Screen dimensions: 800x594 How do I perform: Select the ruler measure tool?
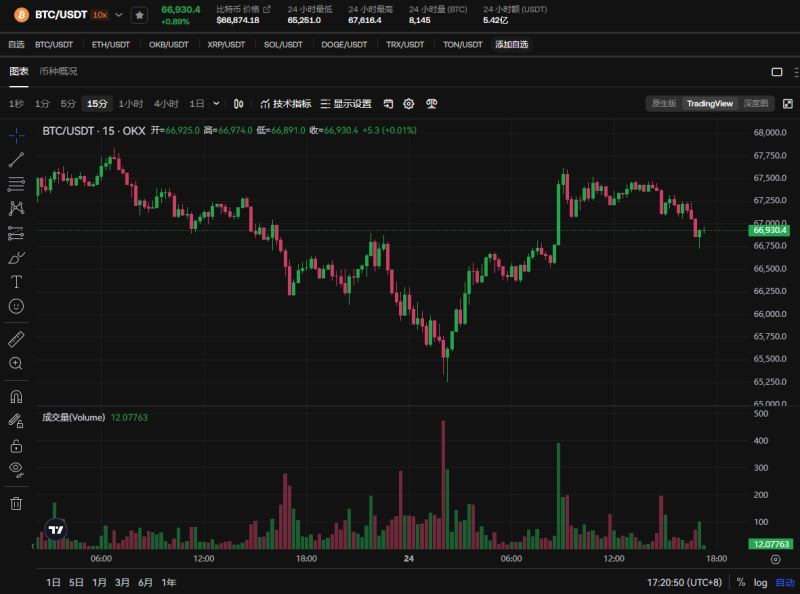pos(16,339)
